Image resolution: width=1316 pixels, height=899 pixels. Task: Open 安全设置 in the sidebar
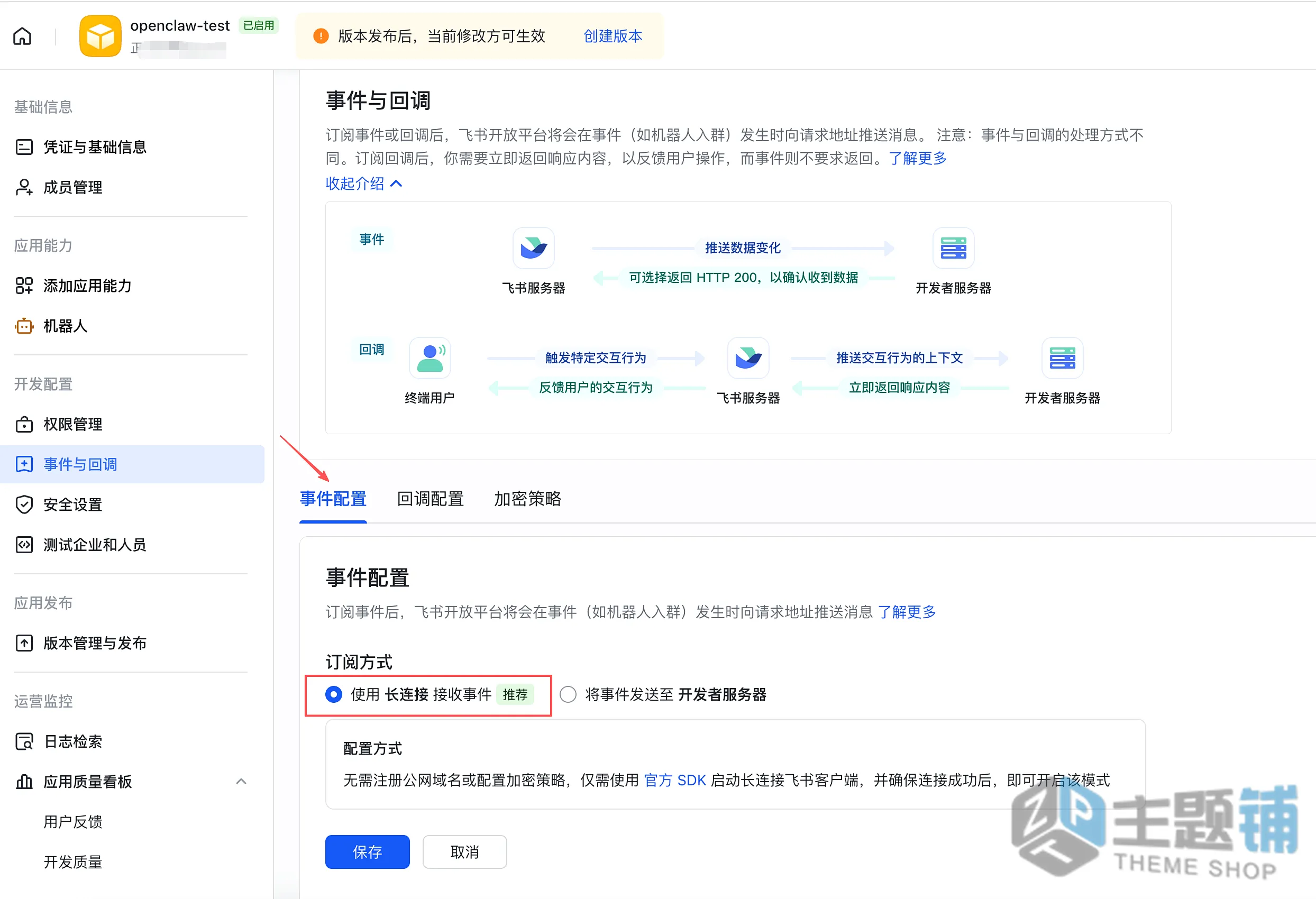pos(73,505)
